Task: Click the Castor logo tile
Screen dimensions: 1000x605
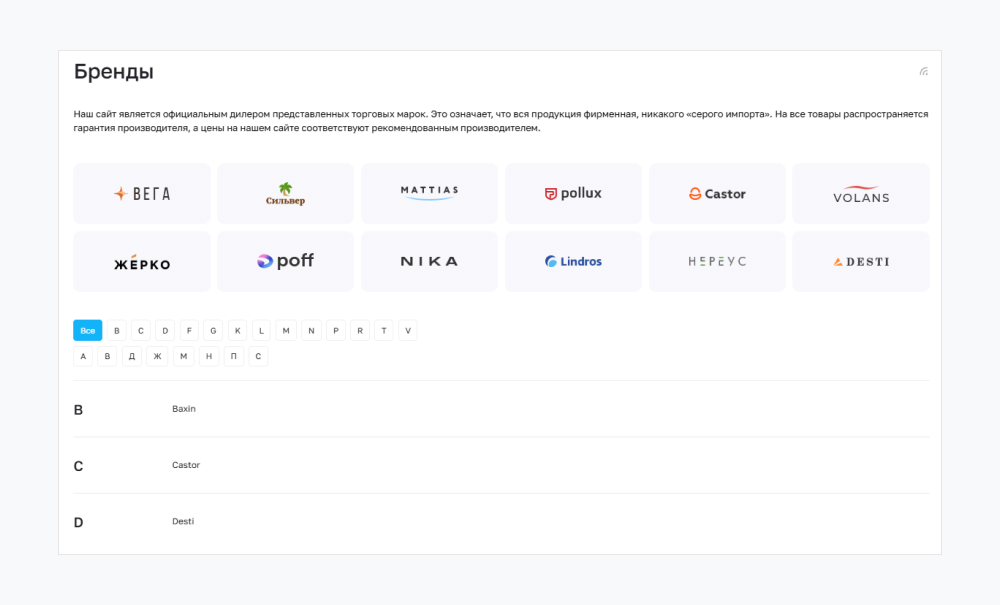Action: (x=717, y=194)
